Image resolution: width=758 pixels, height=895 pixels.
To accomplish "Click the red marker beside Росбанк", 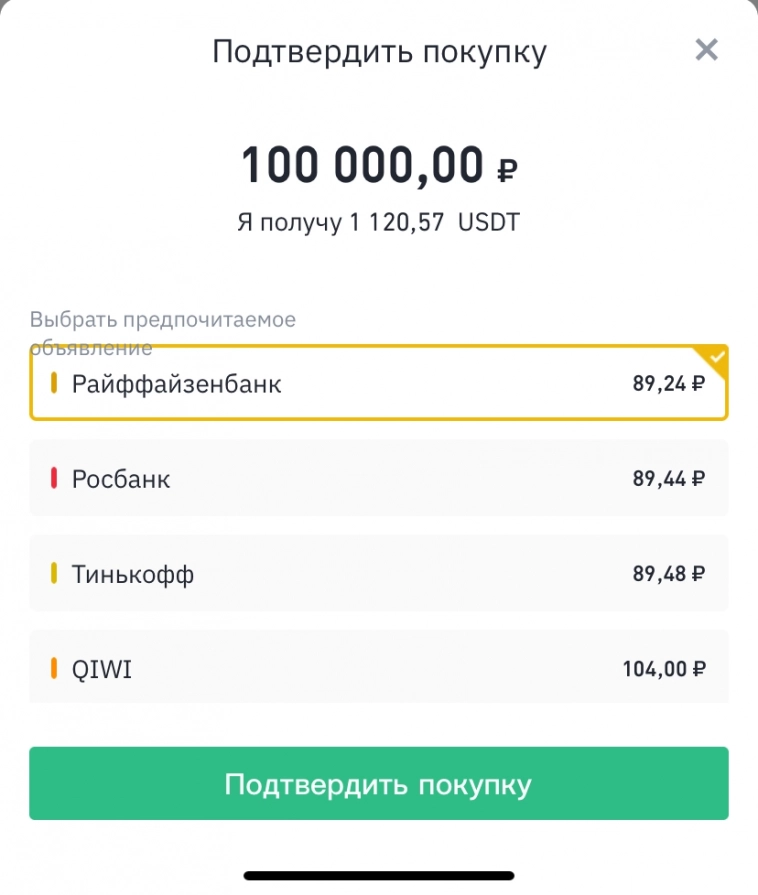I will (54, 479).
